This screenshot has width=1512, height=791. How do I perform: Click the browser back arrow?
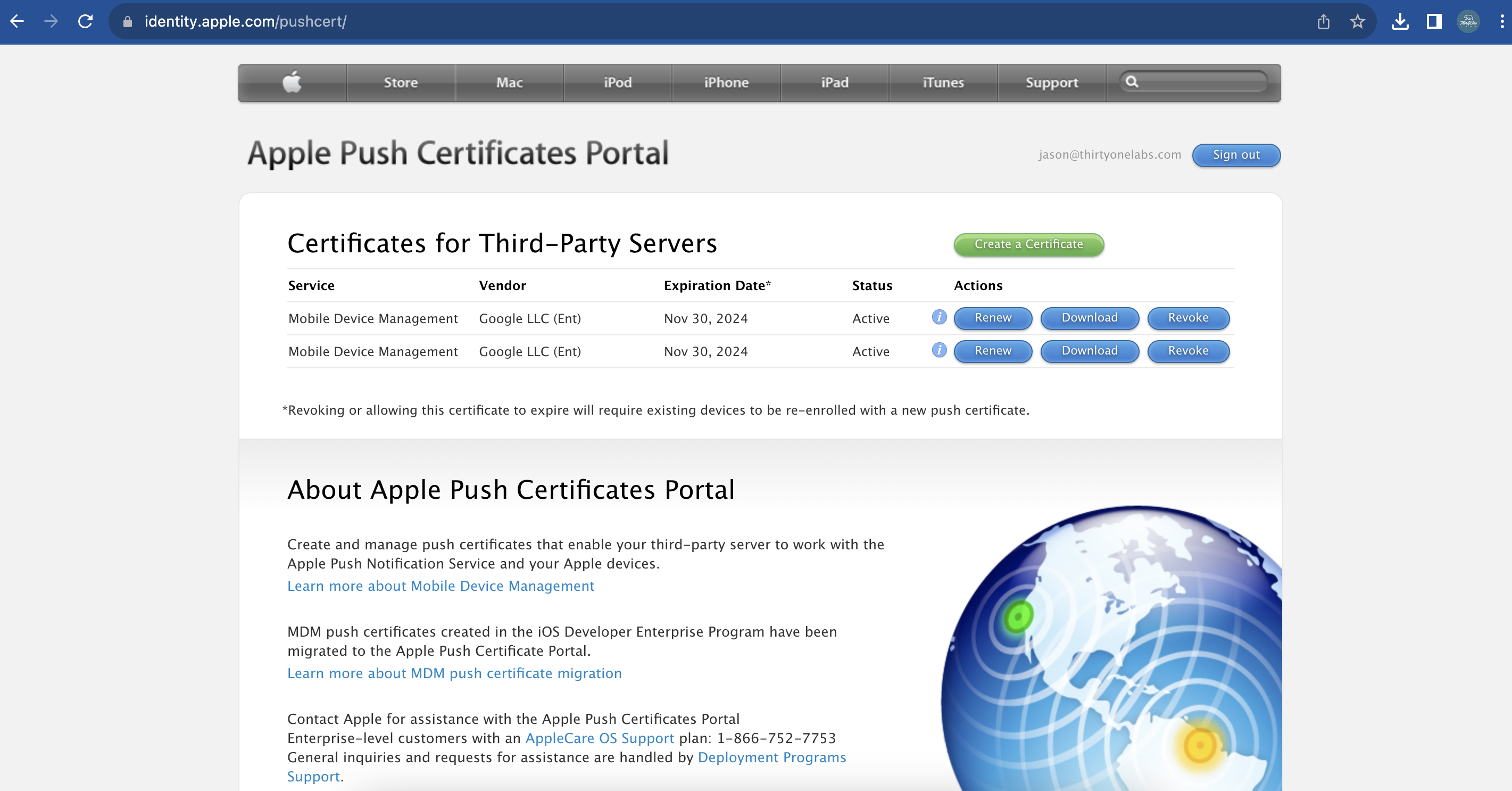click(x=17, y=22)
